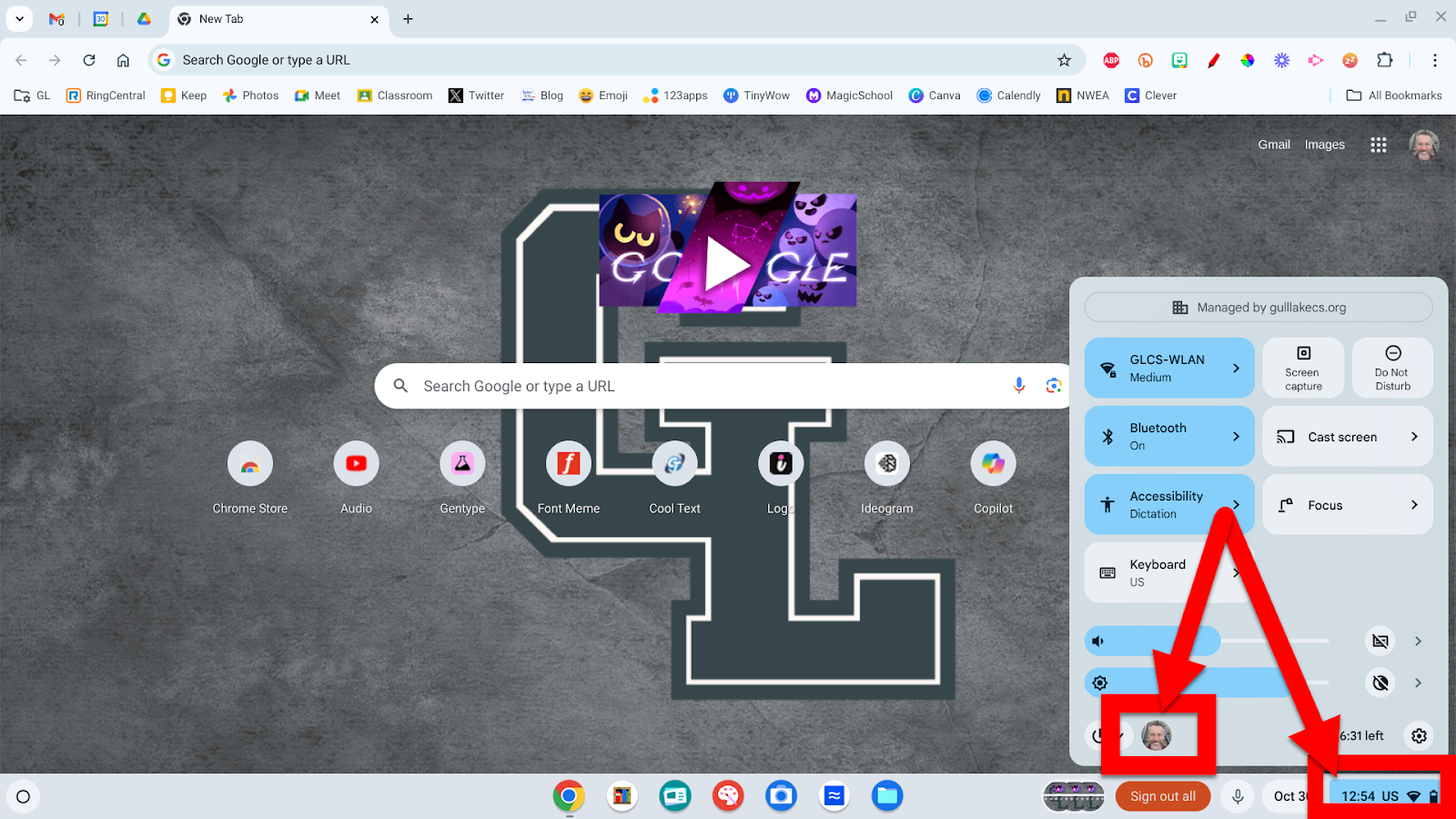Screen dimensions: 1456x819
Task: Open the Gentype shortcut tile
Action: 462,479
